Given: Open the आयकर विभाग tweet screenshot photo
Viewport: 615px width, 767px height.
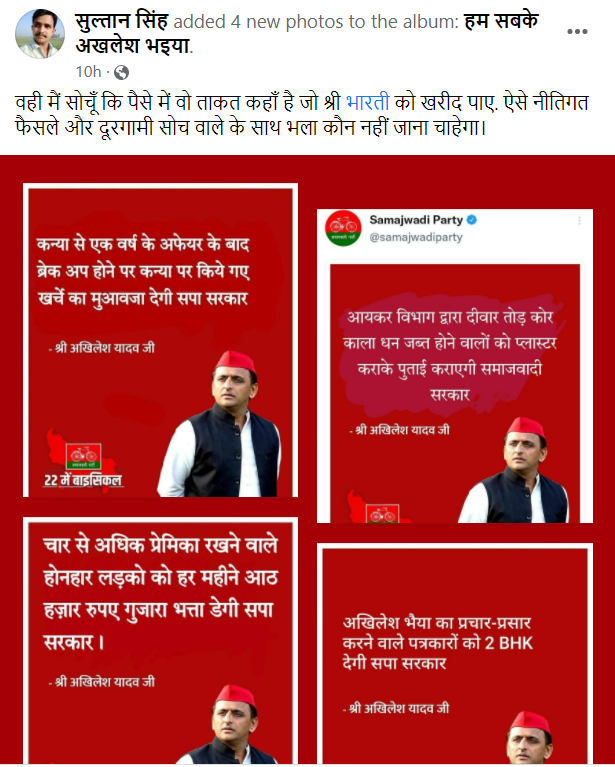Looking at the screenshot, I should [455, 366].
